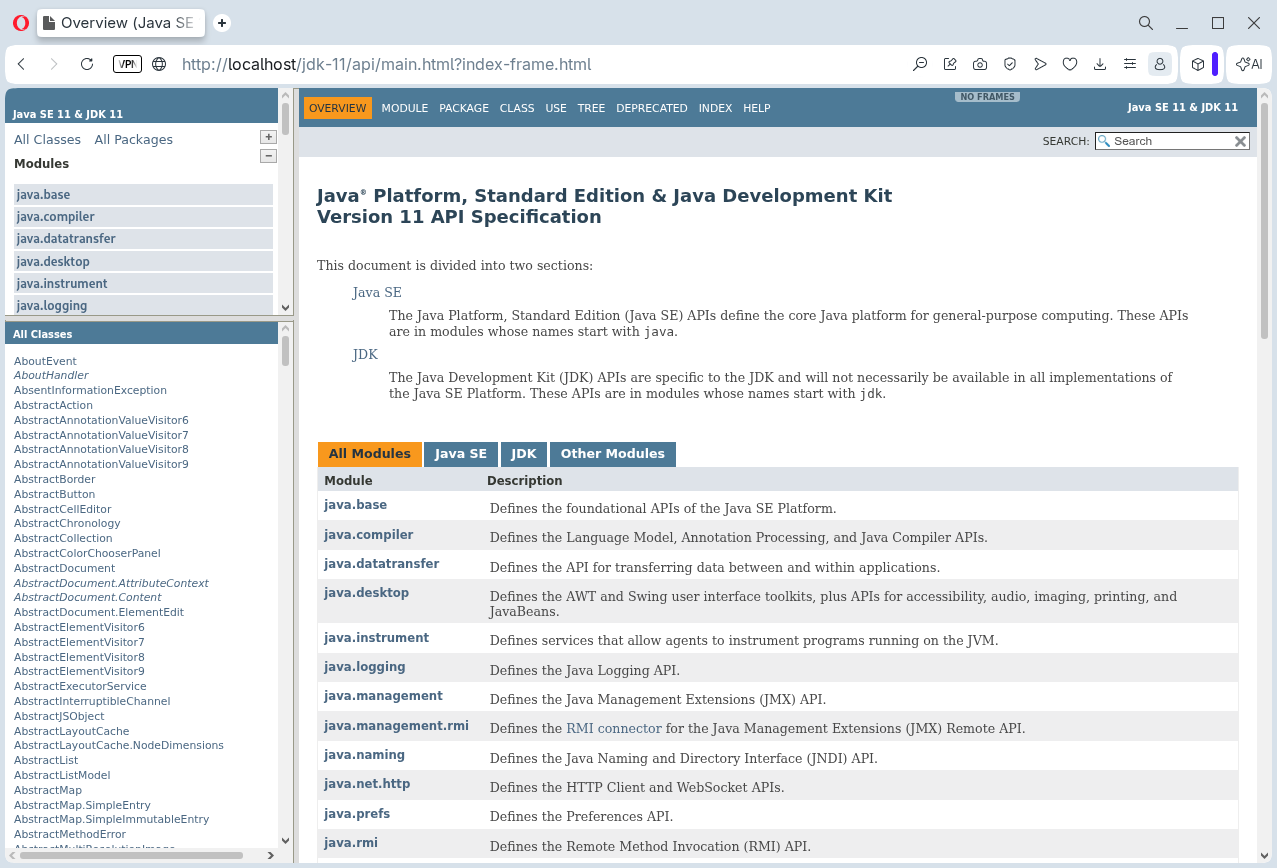Click the zoom out magnifier icon
1277x868 pixels.
[920, 64]
